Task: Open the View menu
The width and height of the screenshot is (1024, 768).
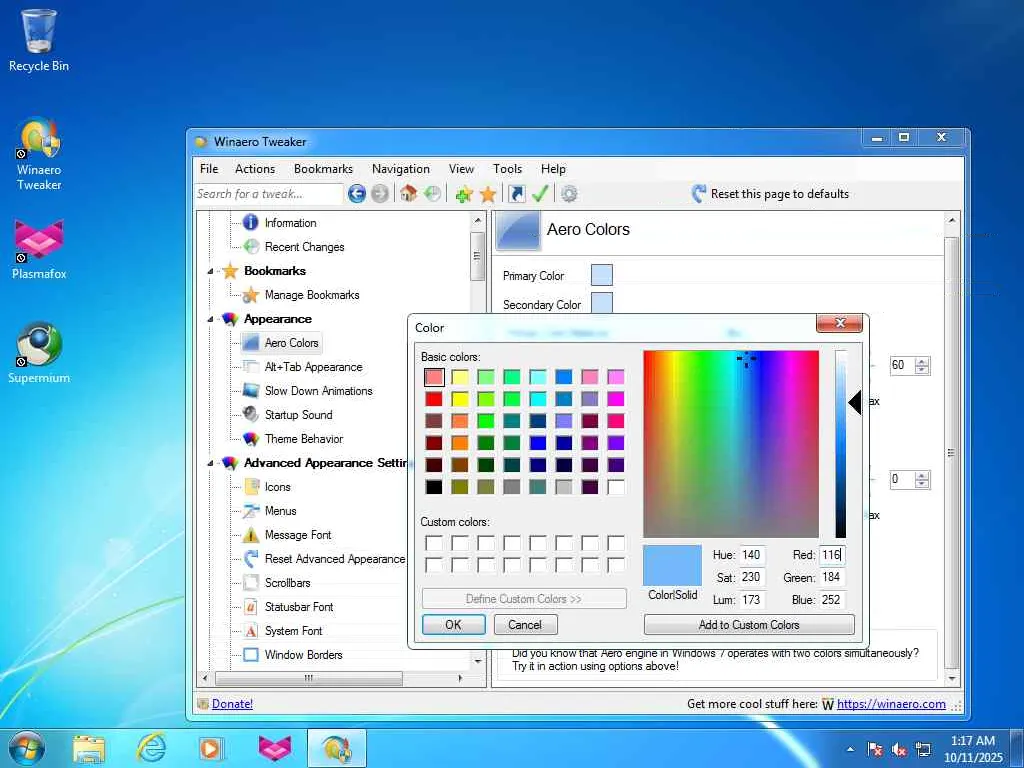Action: [461, 168]
